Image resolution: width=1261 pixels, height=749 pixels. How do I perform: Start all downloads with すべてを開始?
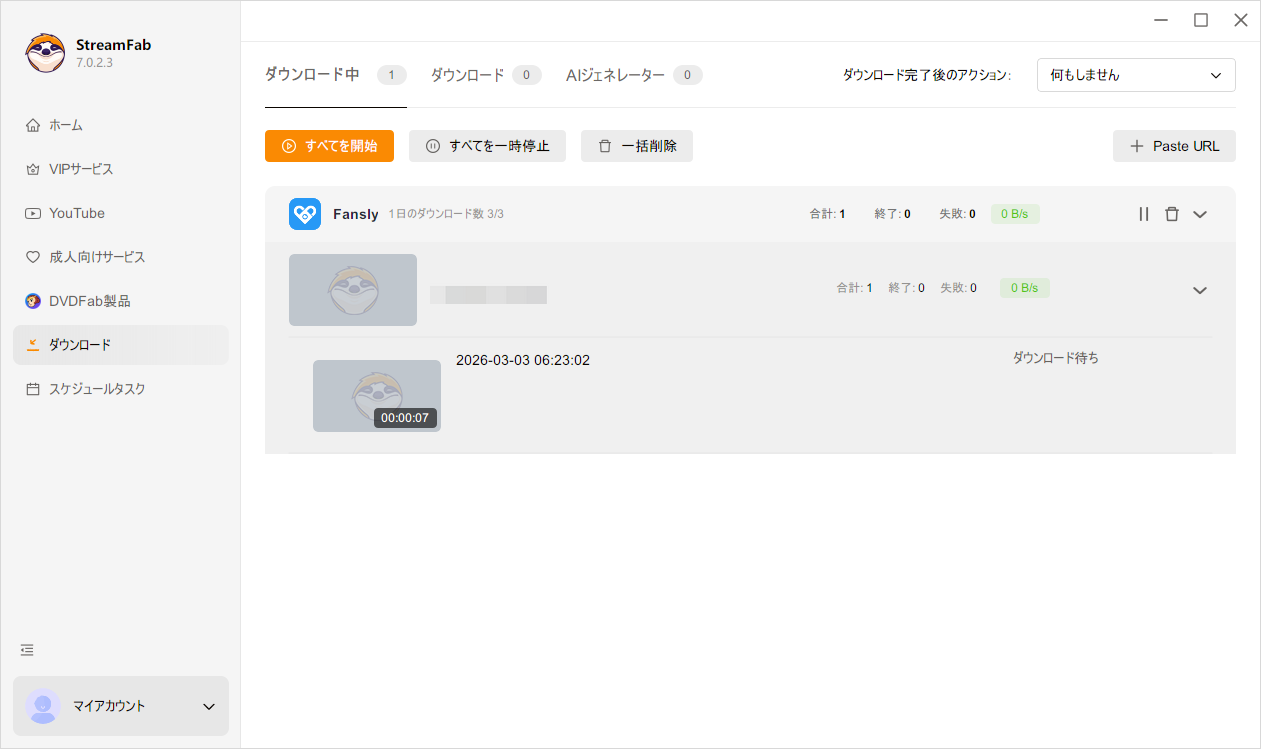(329, 146)
